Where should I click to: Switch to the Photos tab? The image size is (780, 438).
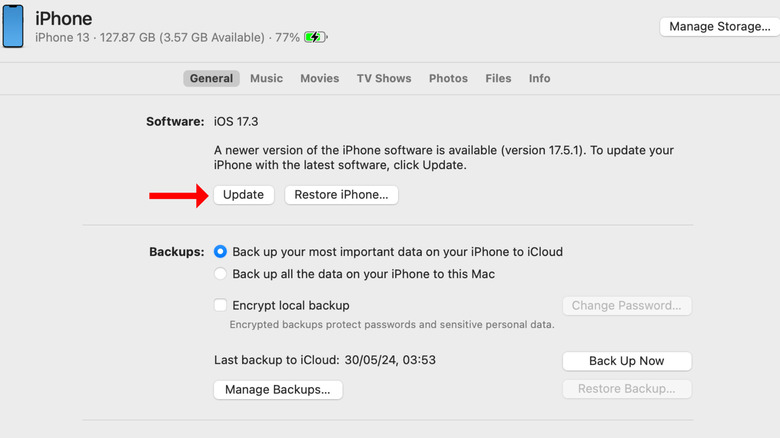click(x=448, y=78)
